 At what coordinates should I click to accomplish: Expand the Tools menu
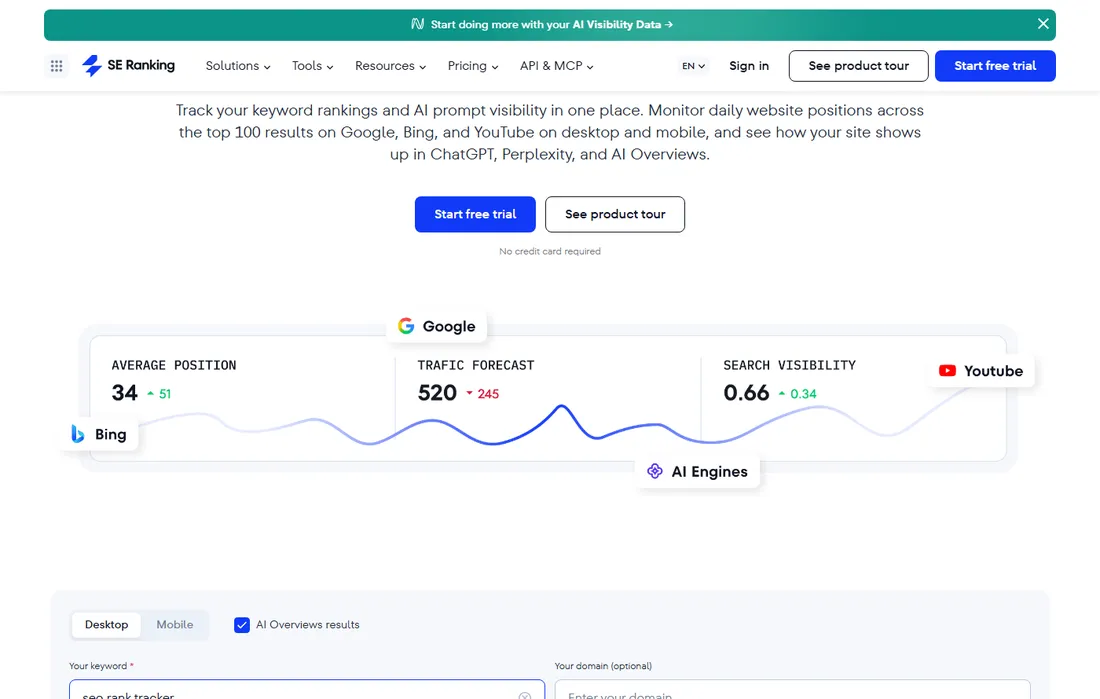[x=312, y=66]
